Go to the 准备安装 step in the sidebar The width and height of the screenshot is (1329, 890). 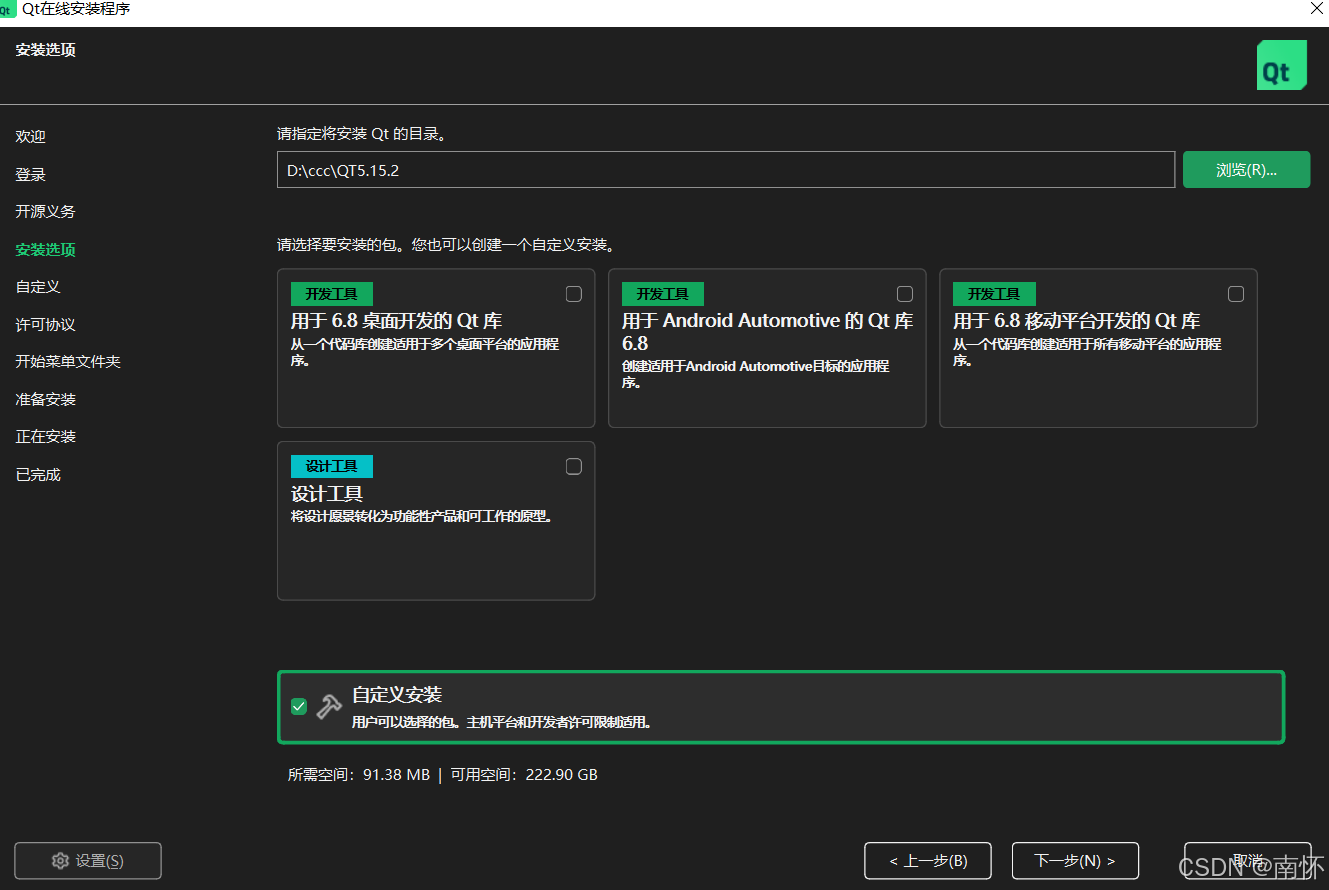45,400
